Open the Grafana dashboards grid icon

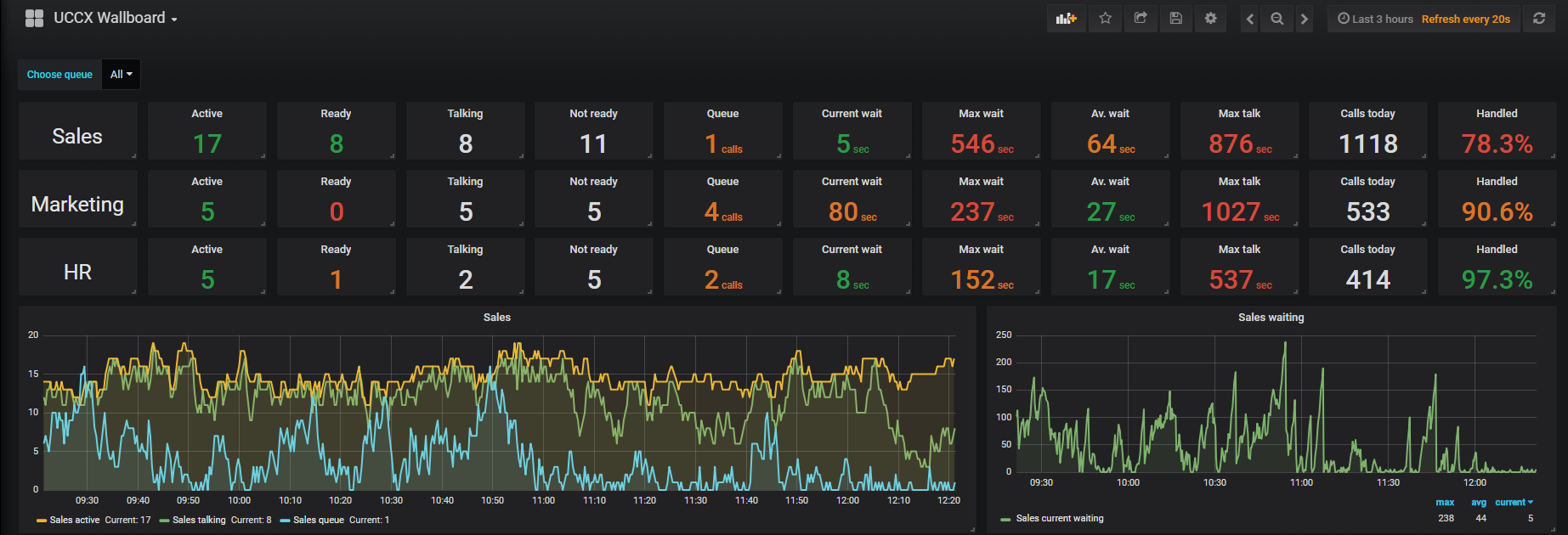tap(34, 18)
